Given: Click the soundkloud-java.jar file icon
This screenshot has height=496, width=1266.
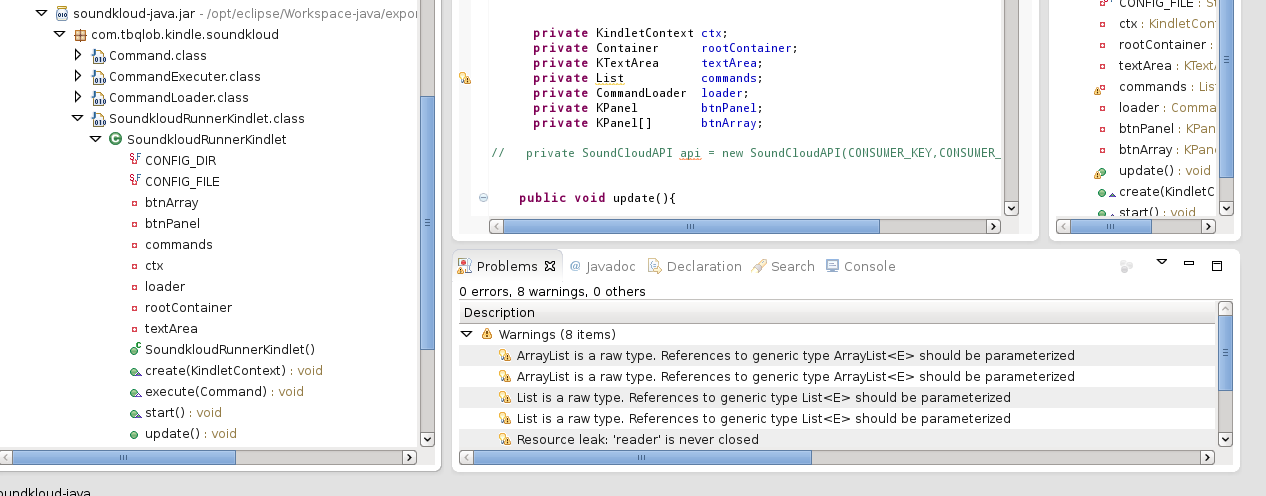Looking at the screenshot, I should (60, 13).
